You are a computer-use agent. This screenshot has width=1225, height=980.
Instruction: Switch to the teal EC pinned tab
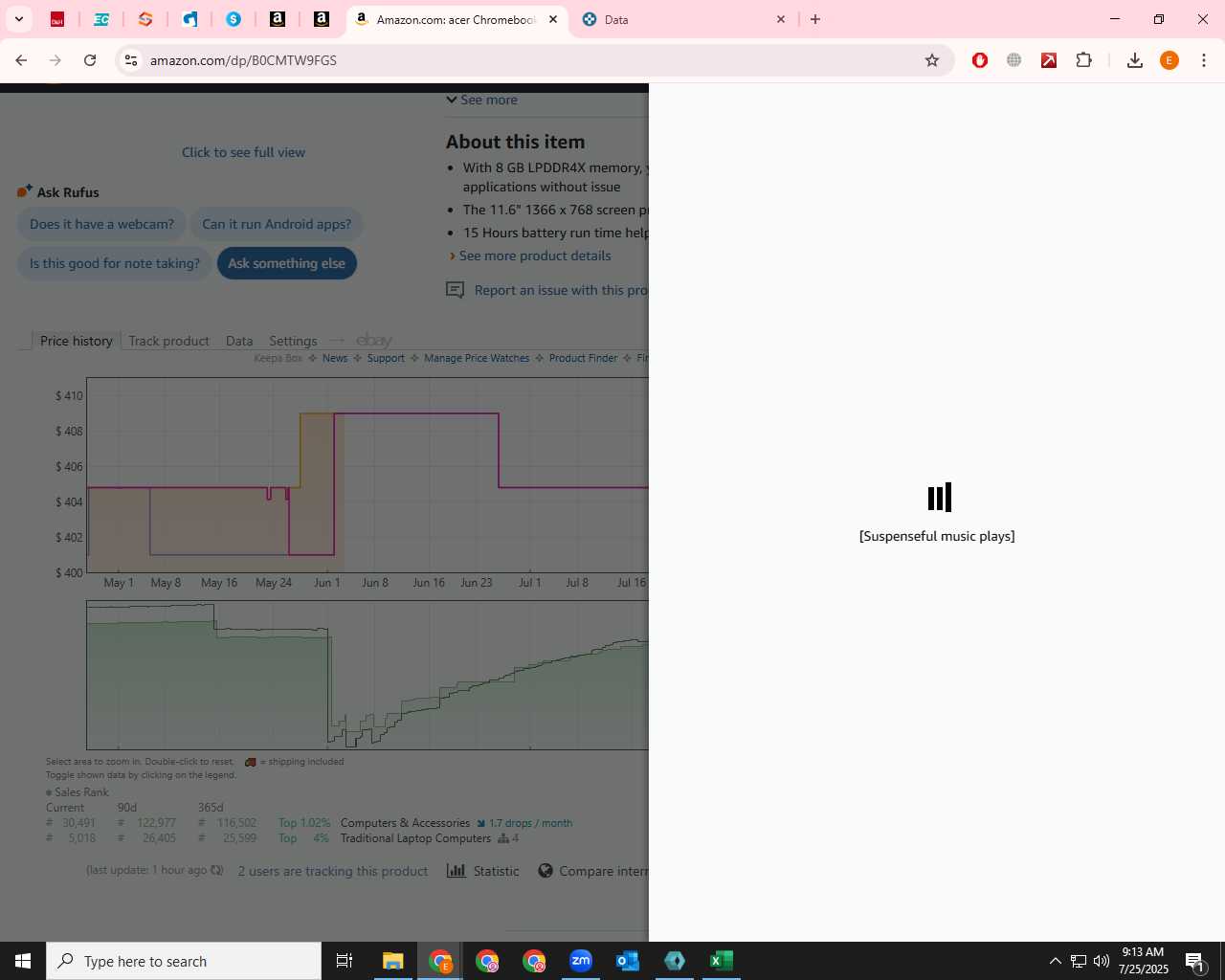[101, 19]
